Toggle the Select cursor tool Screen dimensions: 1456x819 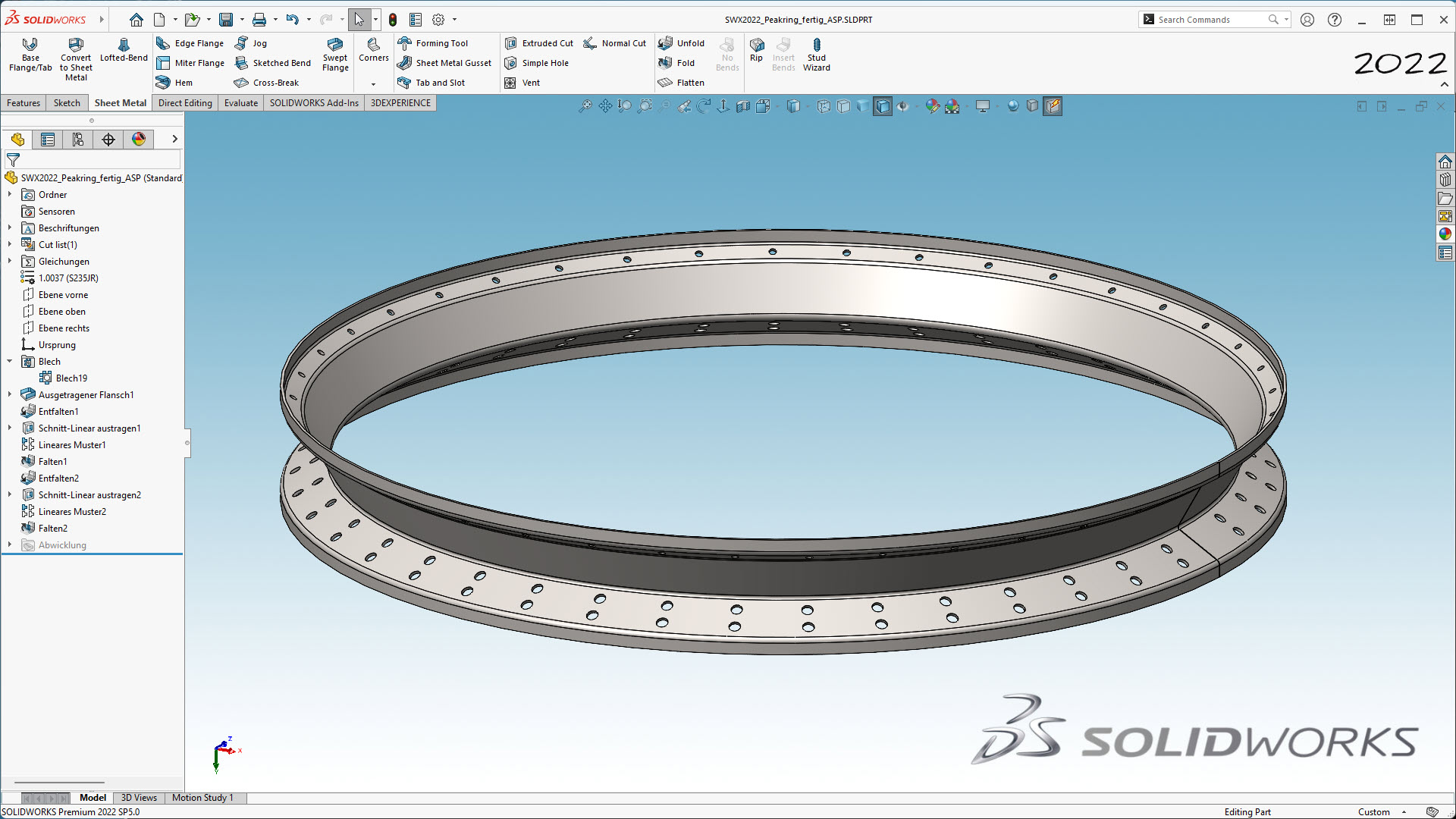pos(359,20)
